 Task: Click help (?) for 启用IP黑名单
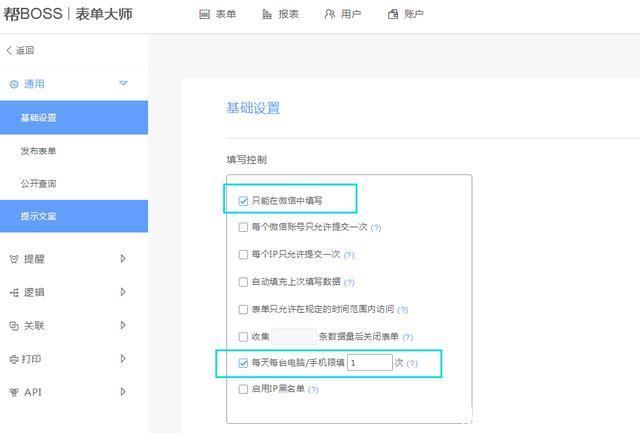tap(313, 389)
